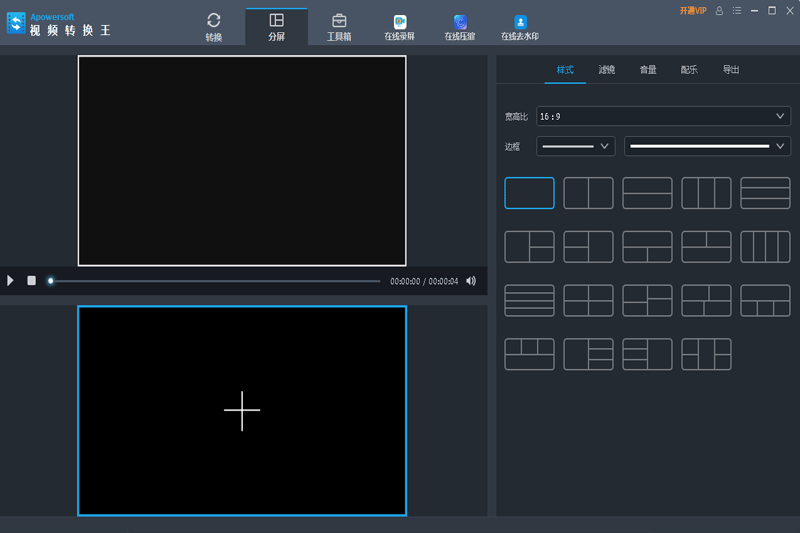Screen dimensions: 800x533
Task: Click the video progress slider track
Action: tap(215, 281)
